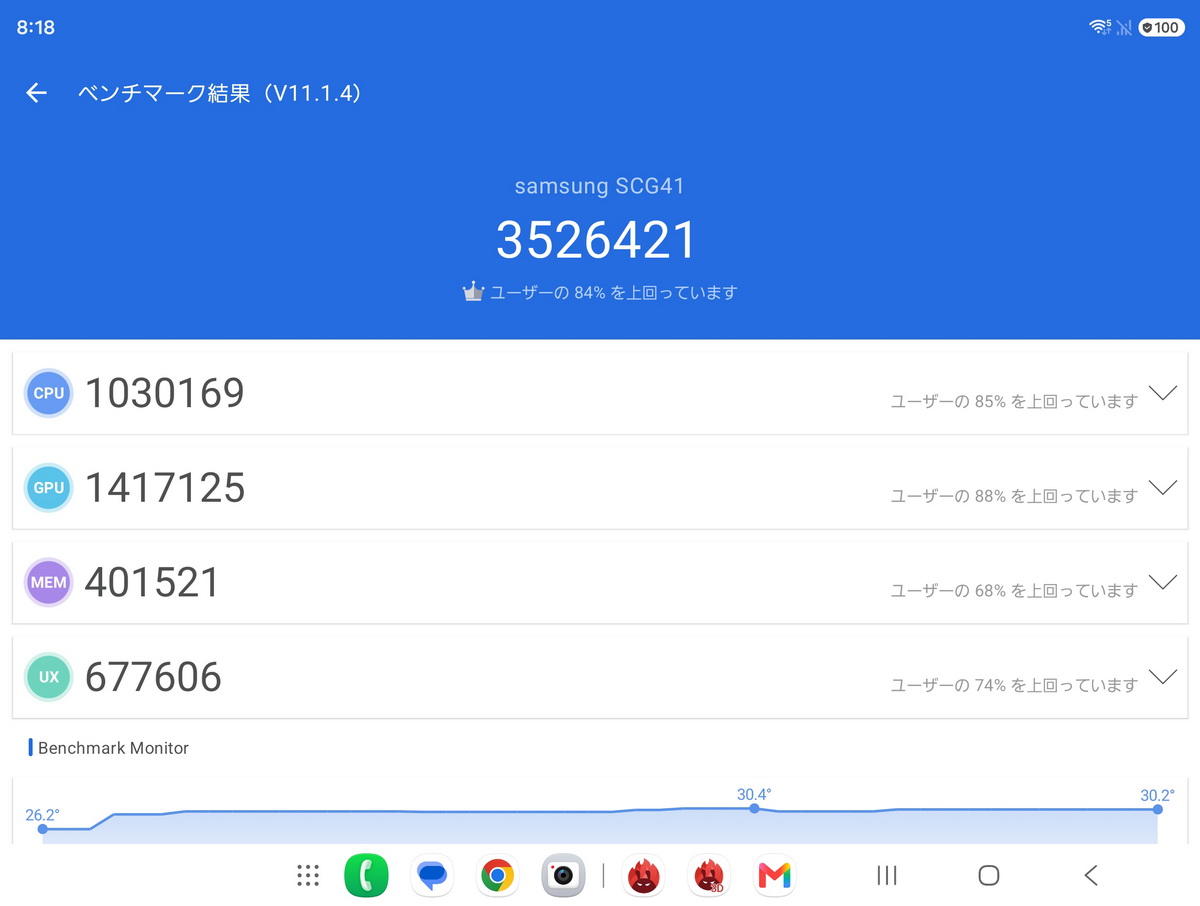
Task: Open the Camera app in taskbar
Action: point(563,876)
